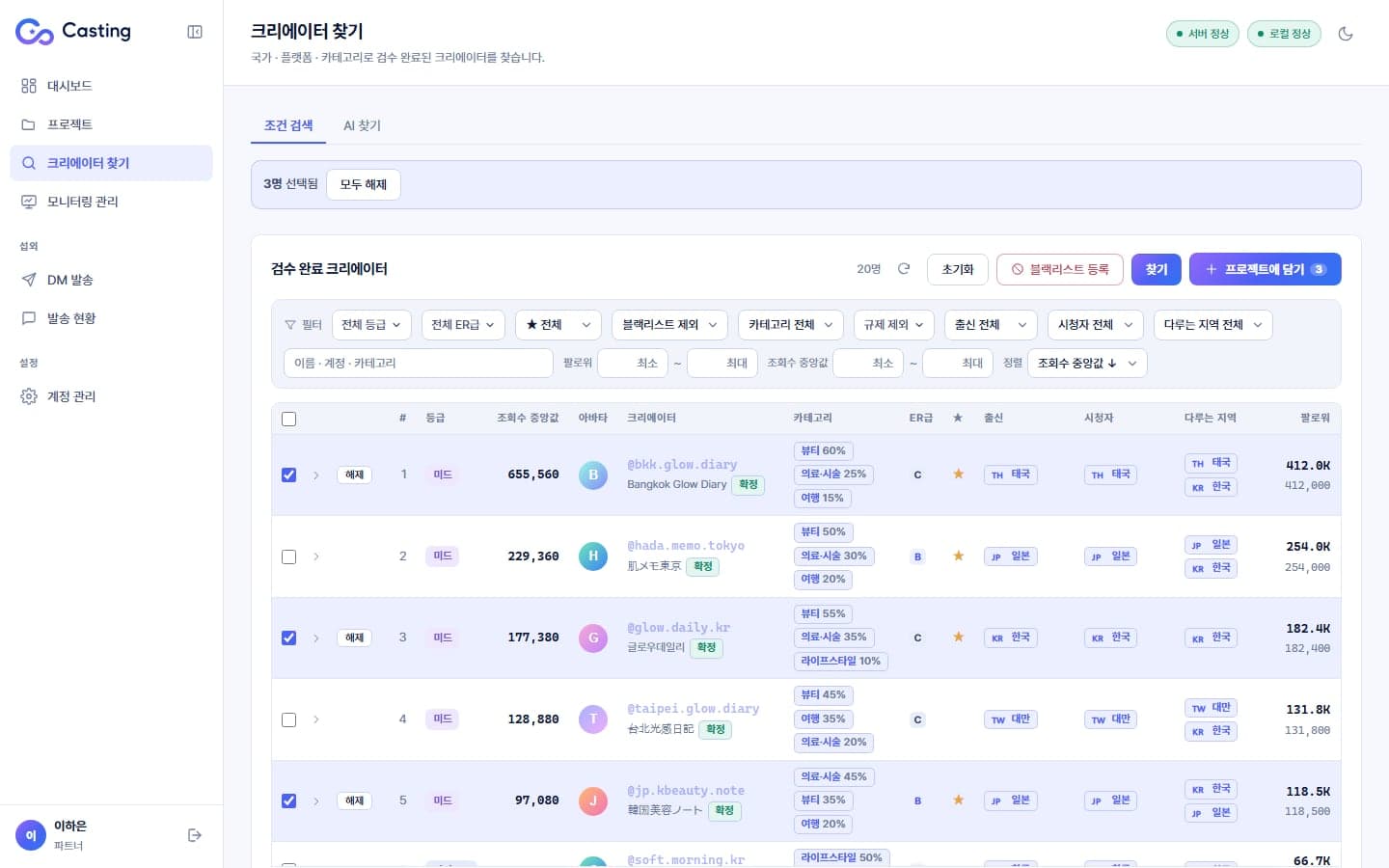Open the 출신 전체 dropdown
The height and width of the screenshot is (868, 1389).
coord(991,325)
